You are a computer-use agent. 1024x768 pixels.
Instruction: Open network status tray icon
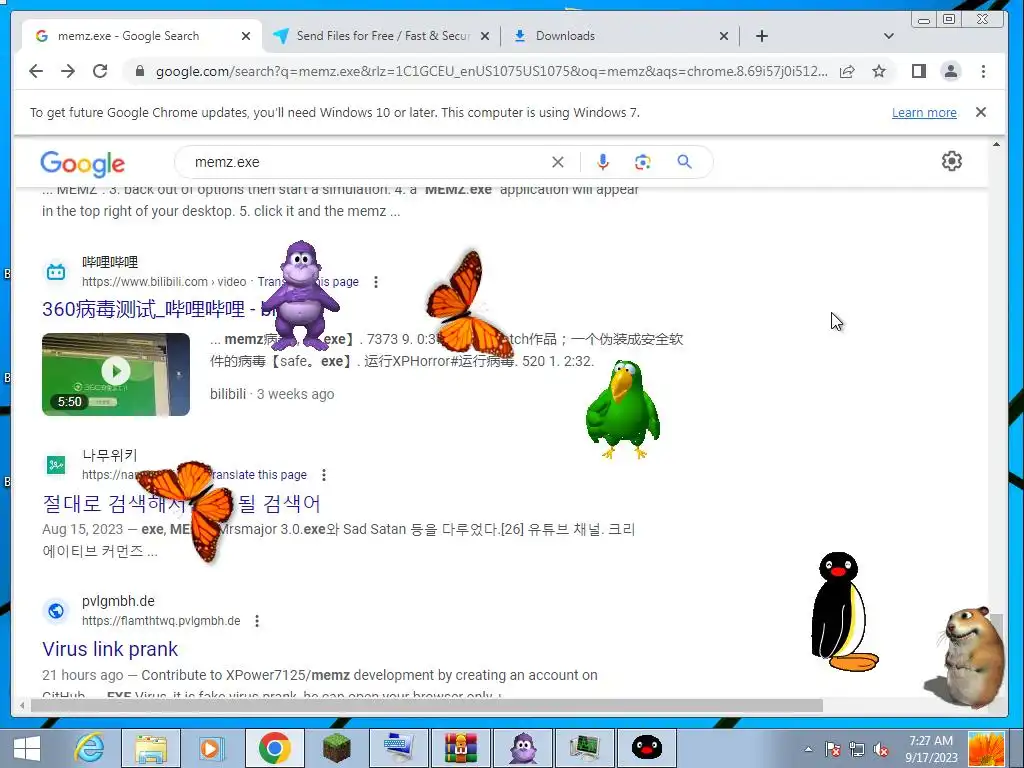pyautogui.click(x=857, y=749)
